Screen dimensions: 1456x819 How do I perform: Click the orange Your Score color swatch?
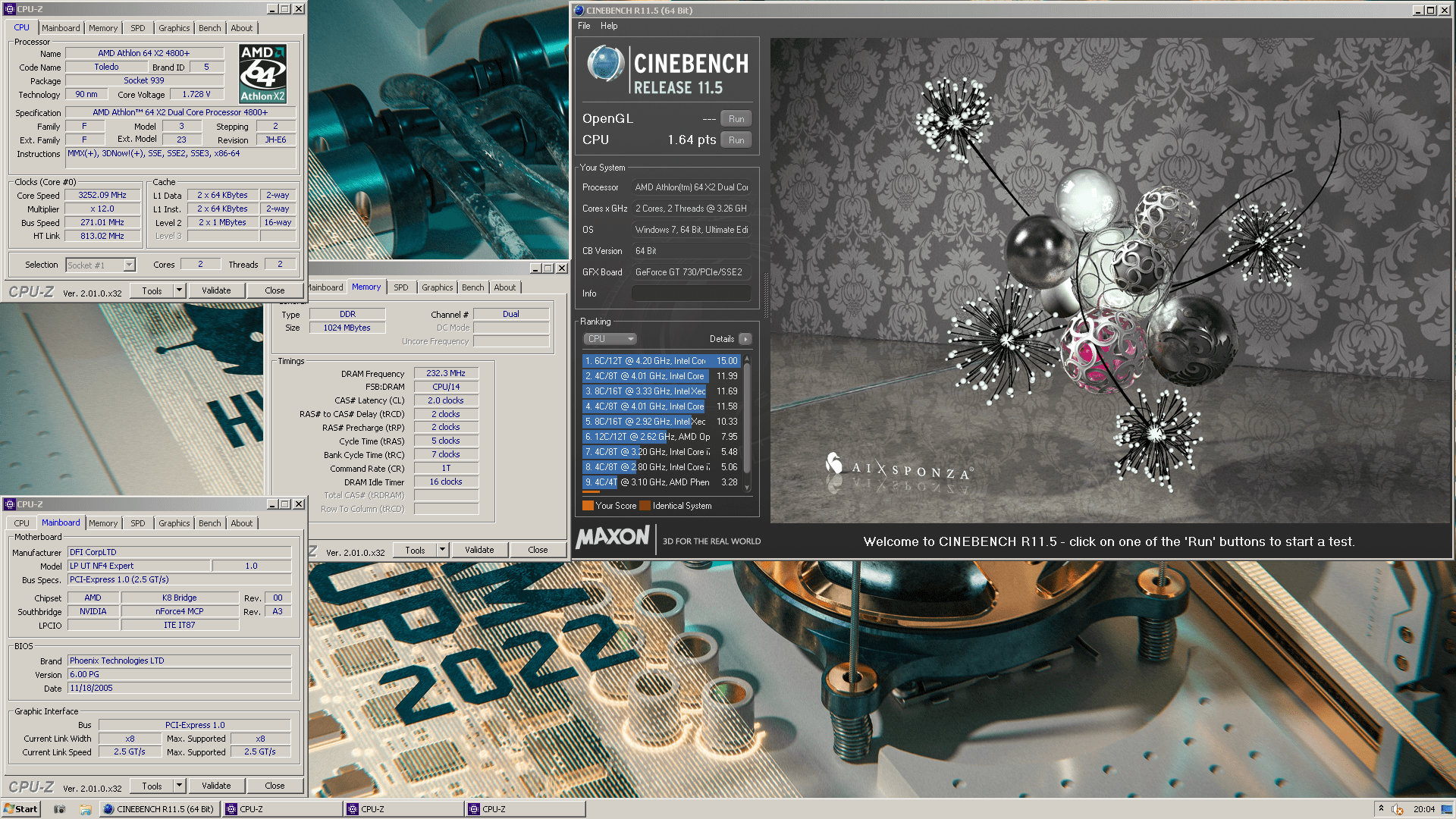click(588, 506)
